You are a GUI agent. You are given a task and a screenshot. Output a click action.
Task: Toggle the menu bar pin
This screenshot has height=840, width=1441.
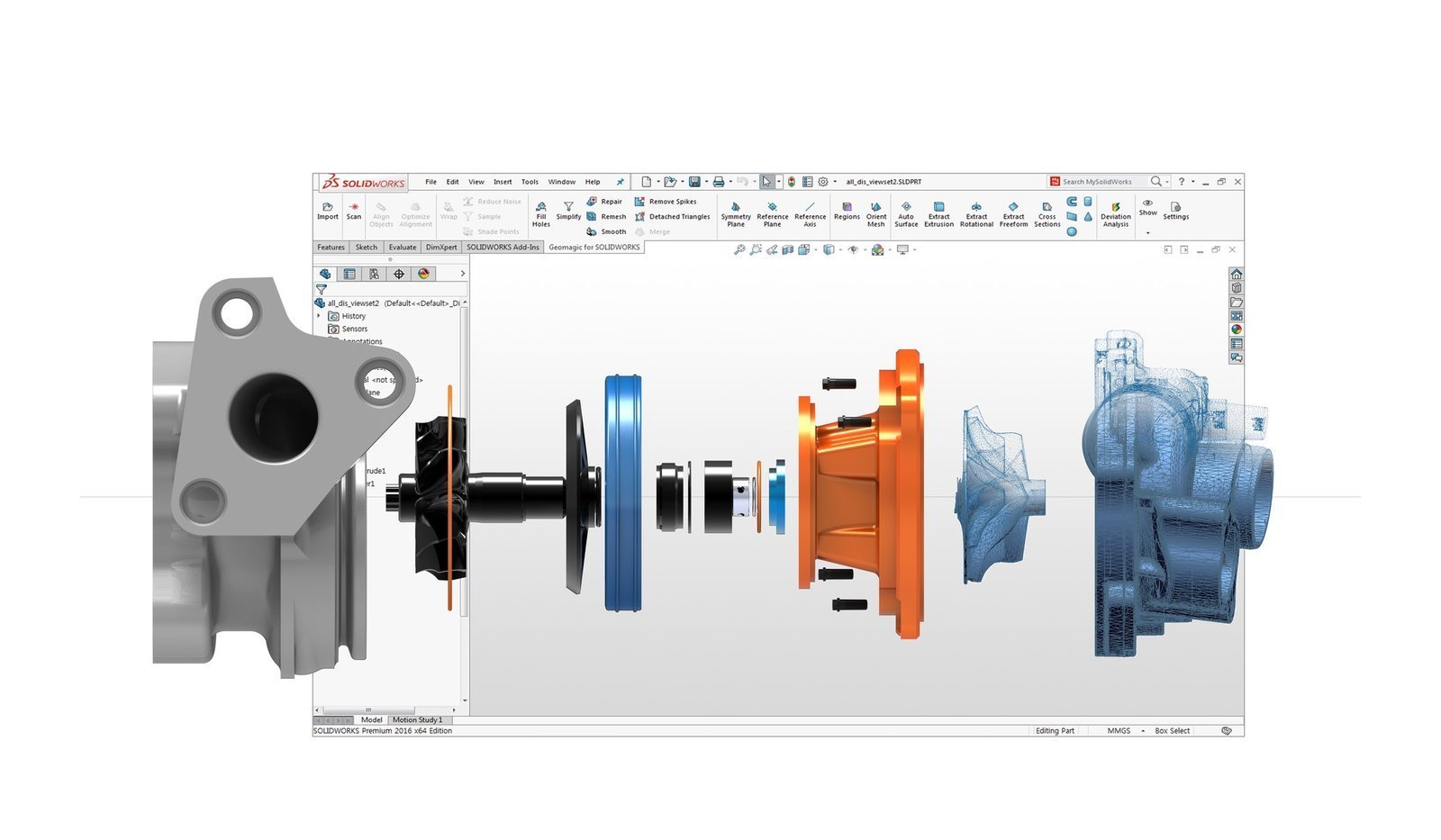coord(620,182)
